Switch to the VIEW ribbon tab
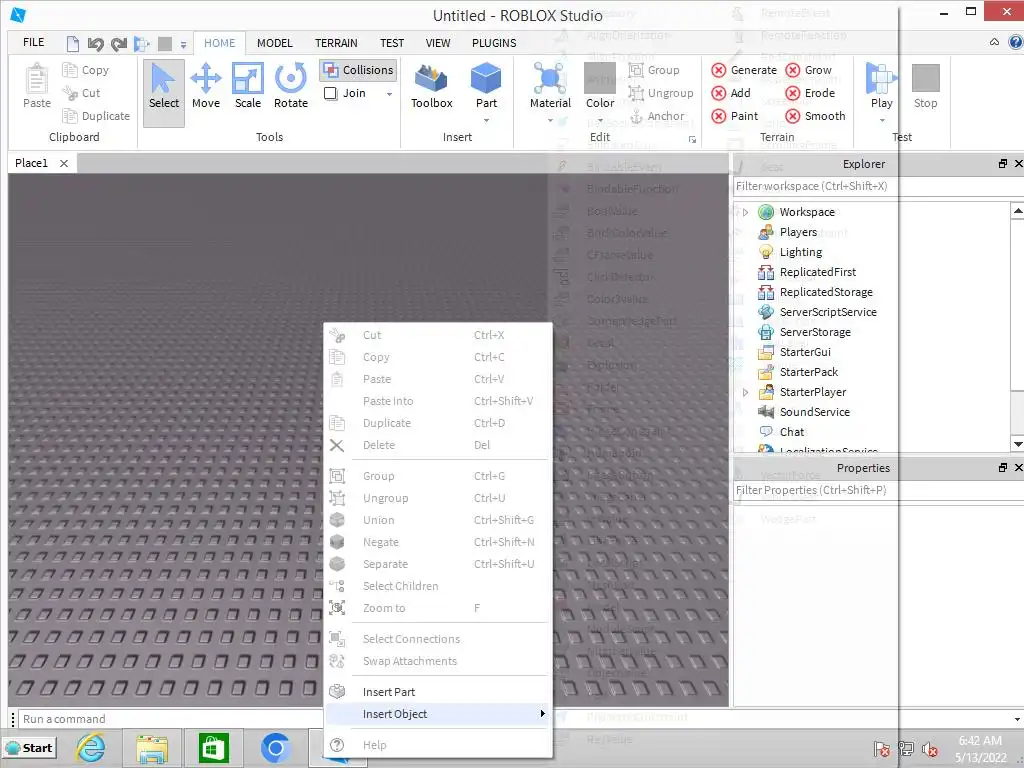Screen dimensions: 1024x768 (x=438, y=43)
